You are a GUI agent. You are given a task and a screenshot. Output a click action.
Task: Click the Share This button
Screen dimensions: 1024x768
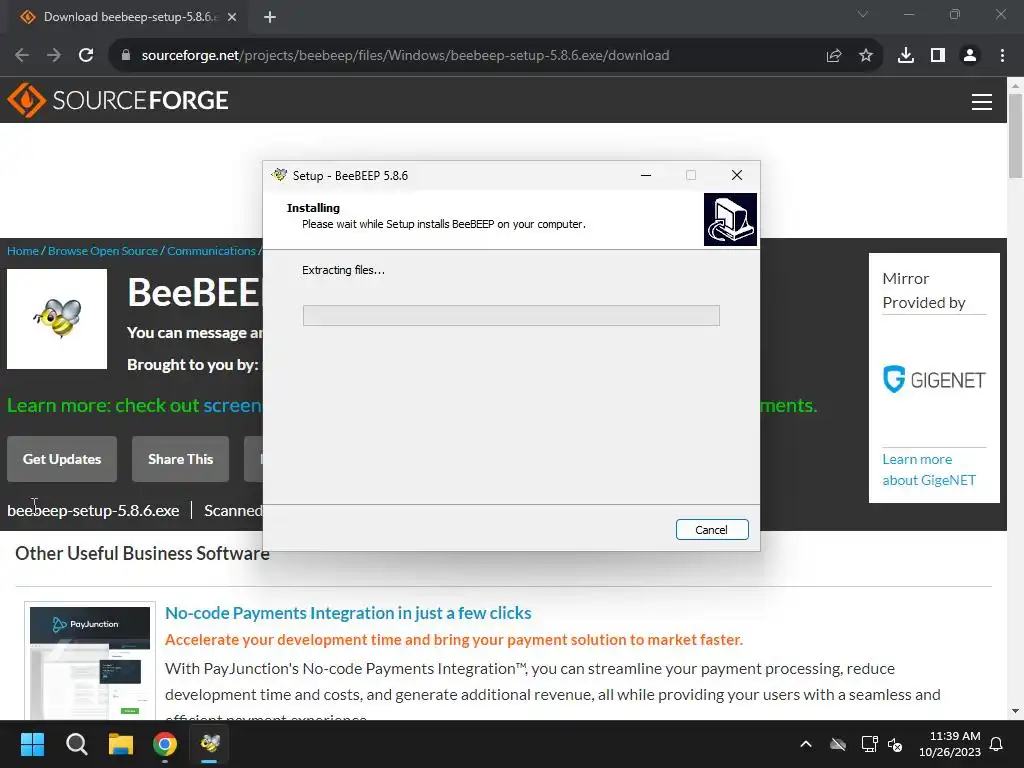[180, 459]
